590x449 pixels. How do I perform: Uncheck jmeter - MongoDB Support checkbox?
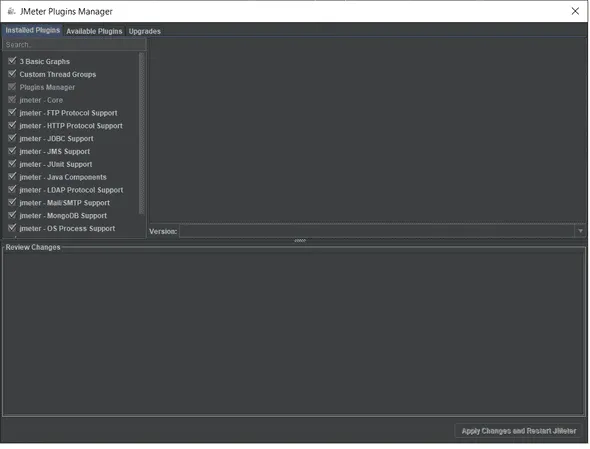(12, 215)
